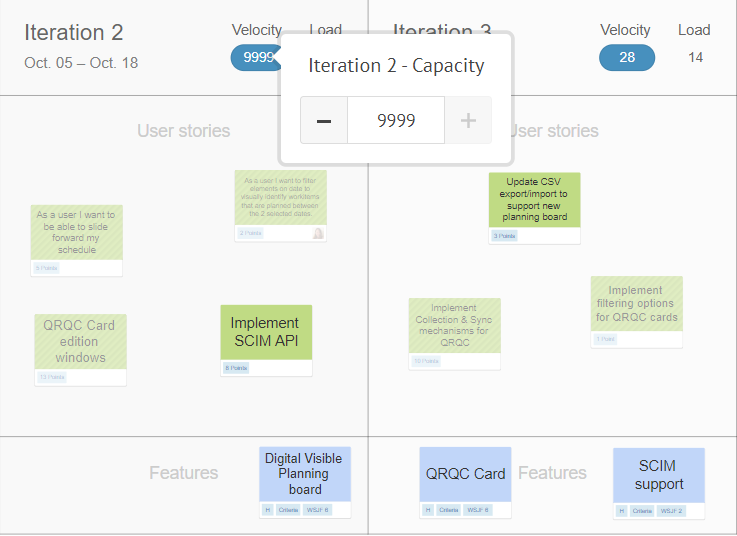Increase capacity with the plus button

(x=468, y=120)
